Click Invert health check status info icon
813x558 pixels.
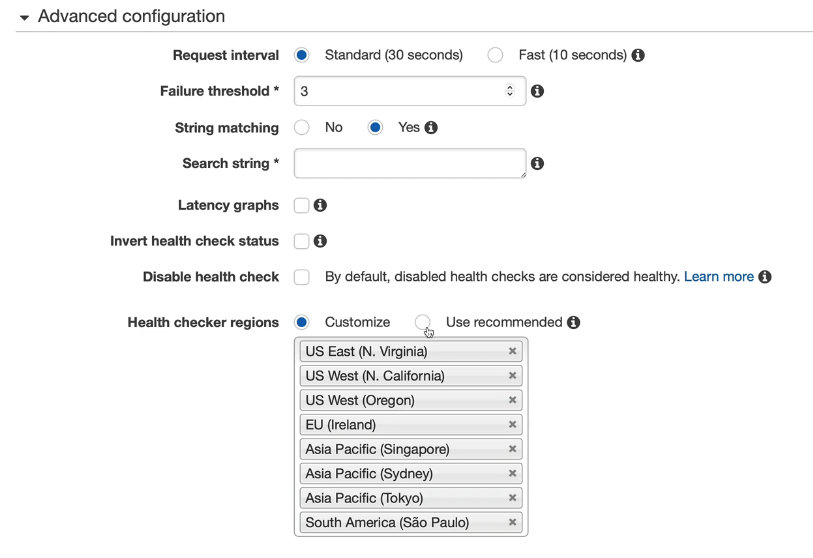tap(320, 241)
